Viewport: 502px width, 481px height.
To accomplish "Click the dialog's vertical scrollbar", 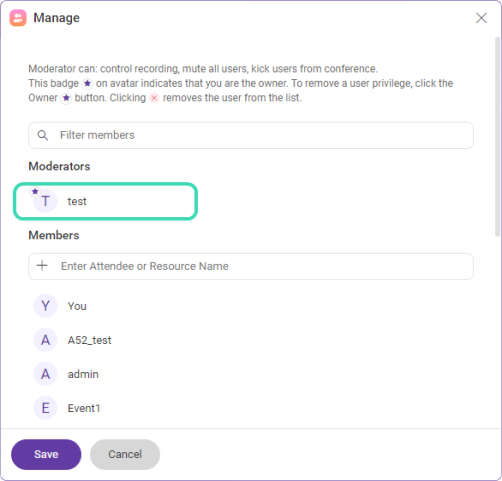I will [x=497, y=137].
